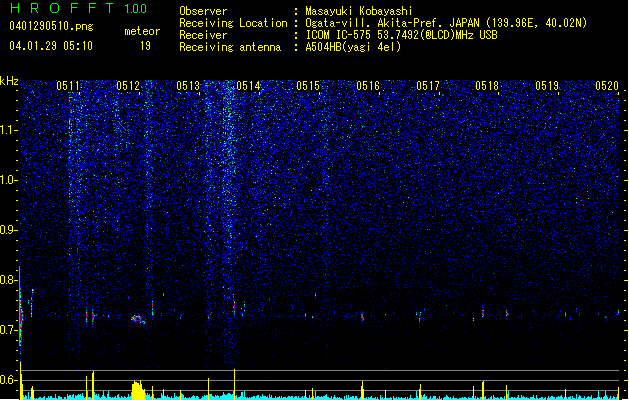Click the Receiving antenna label
629x400 pixels.
point(230,47)
